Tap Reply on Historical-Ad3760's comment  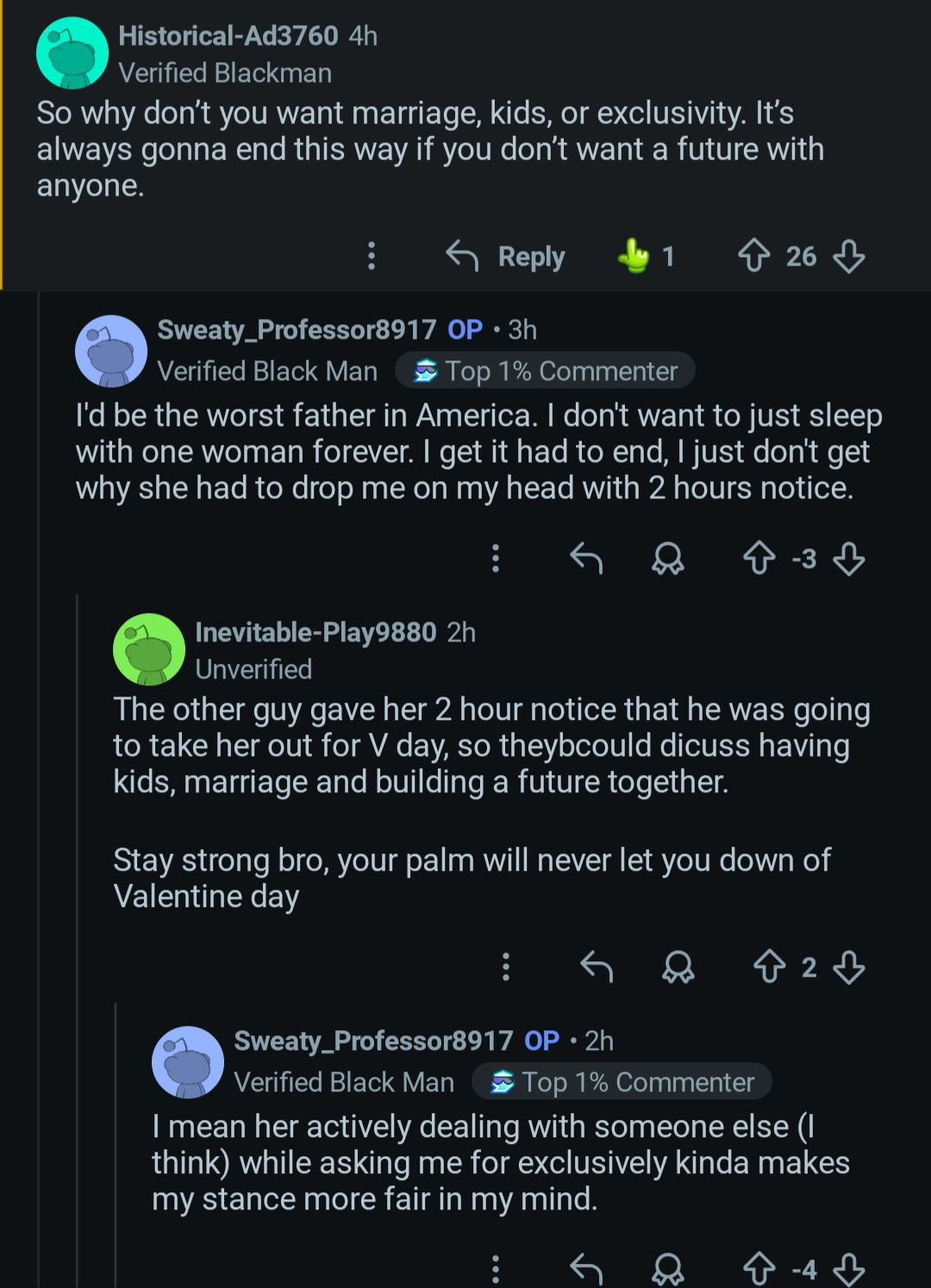coord(506,256)
